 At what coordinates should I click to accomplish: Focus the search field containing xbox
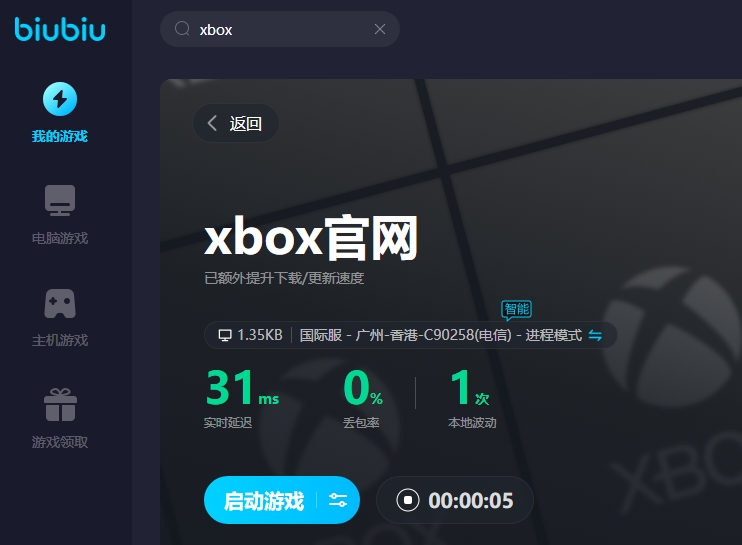coord(280,29)
